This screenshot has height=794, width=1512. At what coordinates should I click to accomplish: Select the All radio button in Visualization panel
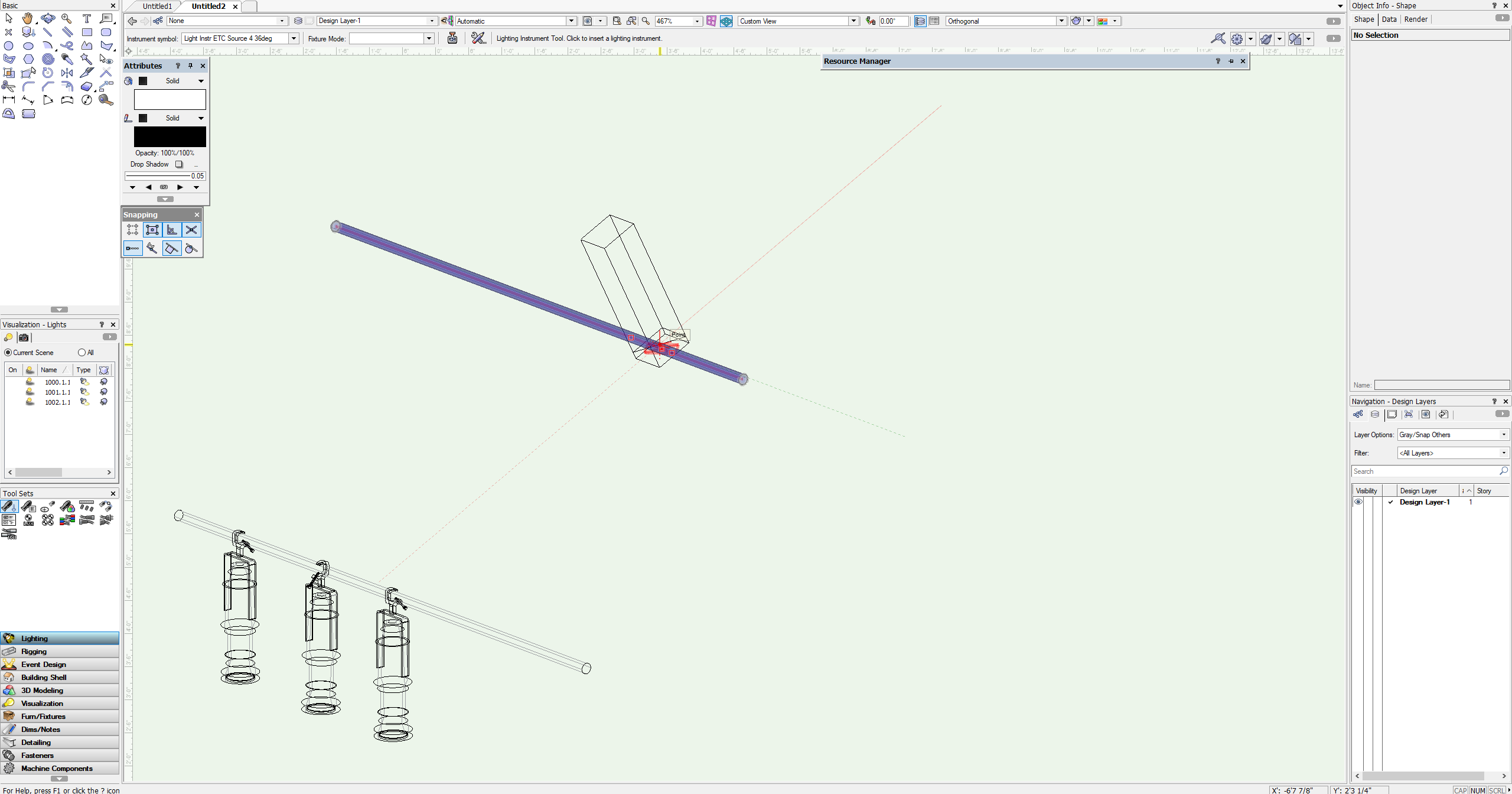coord(82,352)
